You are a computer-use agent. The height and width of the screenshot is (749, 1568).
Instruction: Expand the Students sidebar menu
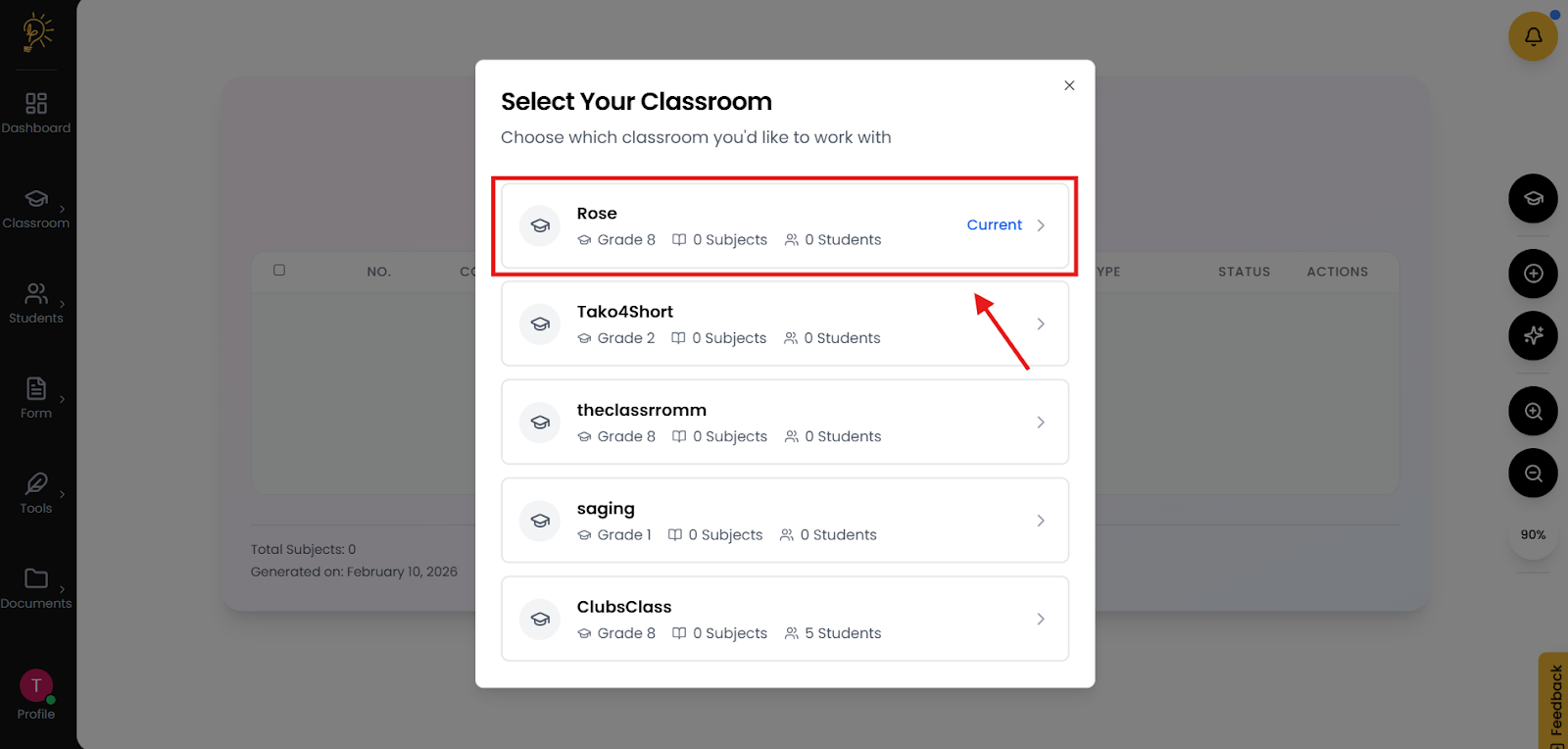(x=36, y=303)
